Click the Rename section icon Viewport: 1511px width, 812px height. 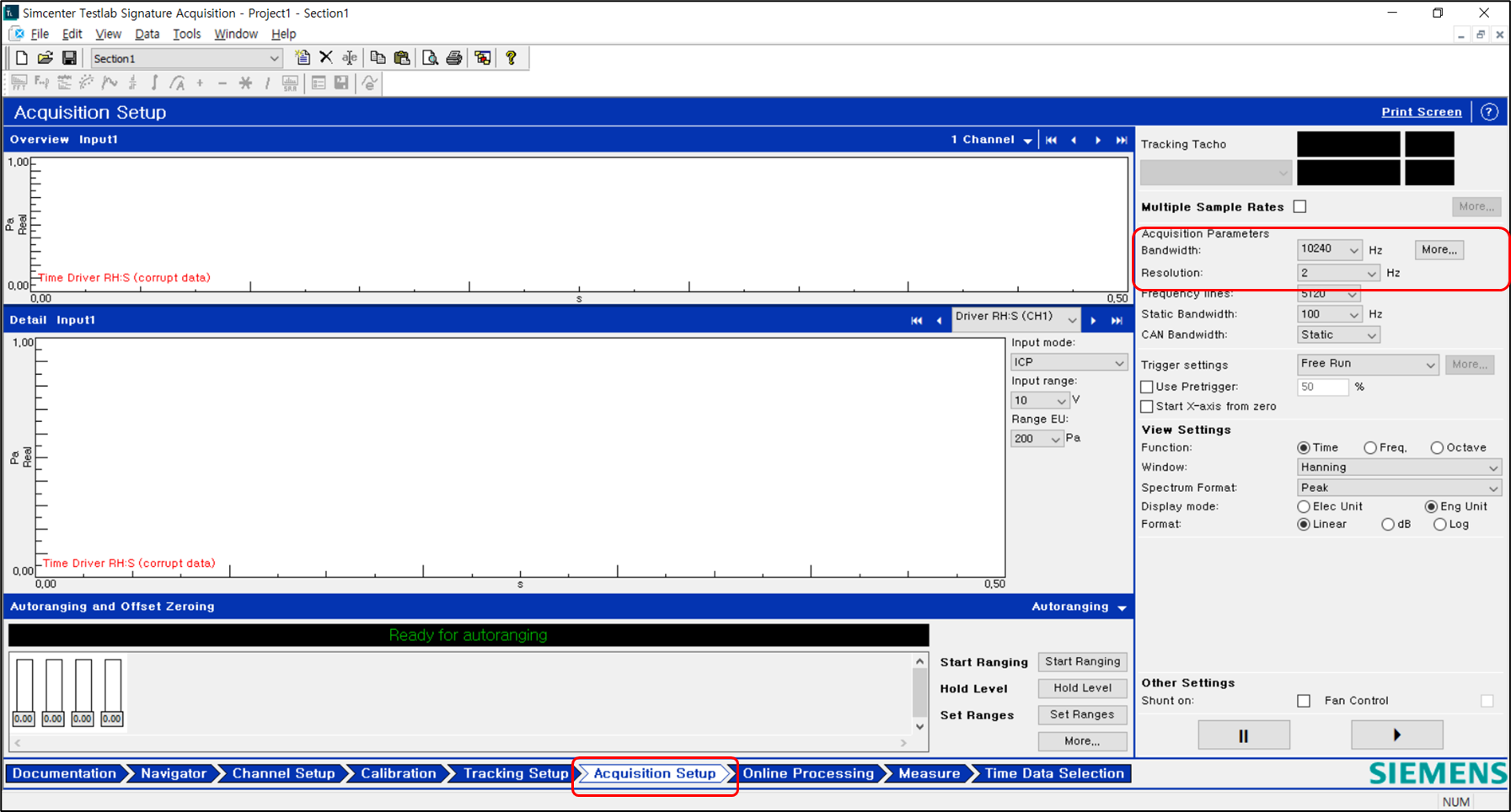point(350,58)
